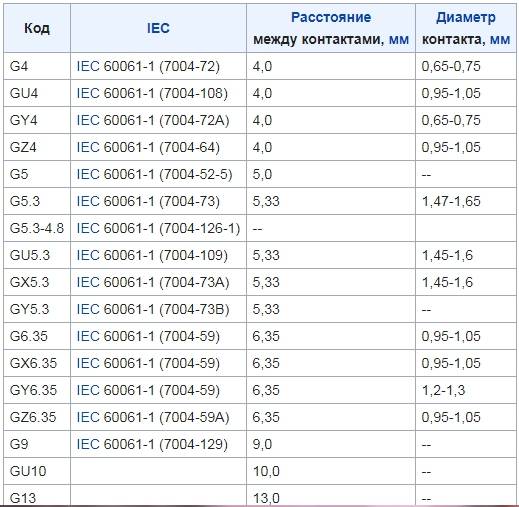This screenshot has height=507, width=519.
Task: Click the IEC link in the G4 row
Action: tap(88, 66)
